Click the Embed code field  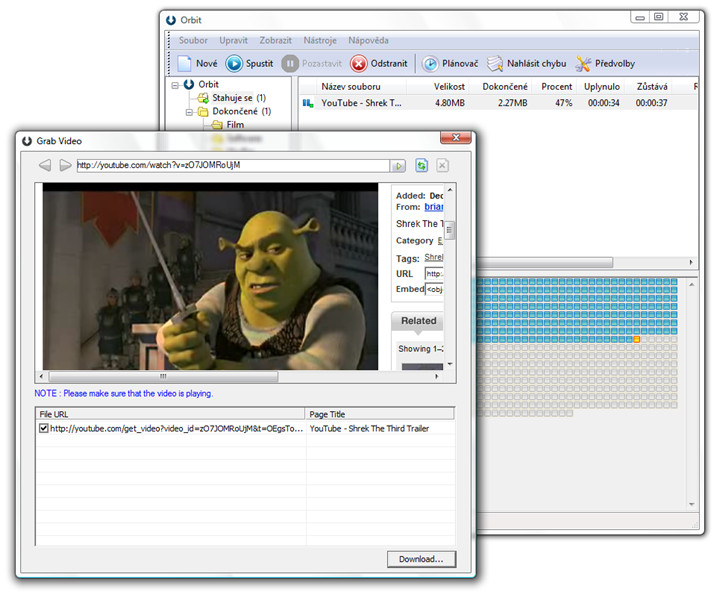tap(434, 289)
